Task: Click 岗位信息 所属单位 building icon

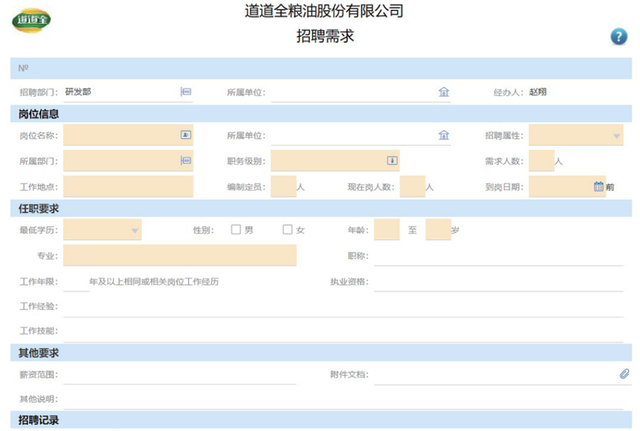Action: [x=444, y=135]
